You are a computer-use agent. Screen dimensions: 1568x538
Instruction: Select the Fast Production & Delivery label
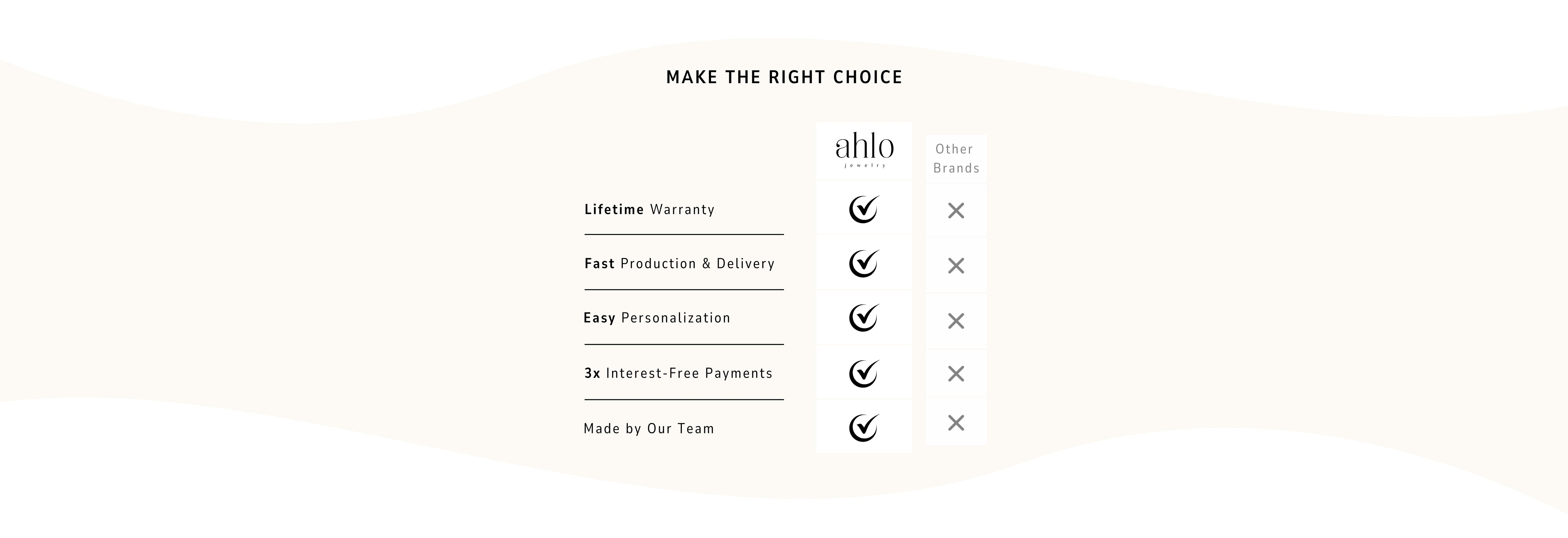tap(679, 264)
